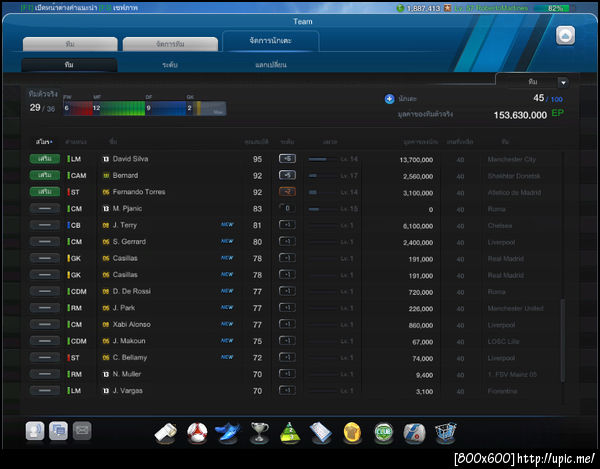Toggle the grey dash button for S. Gerrard

[x=45, y=241]
